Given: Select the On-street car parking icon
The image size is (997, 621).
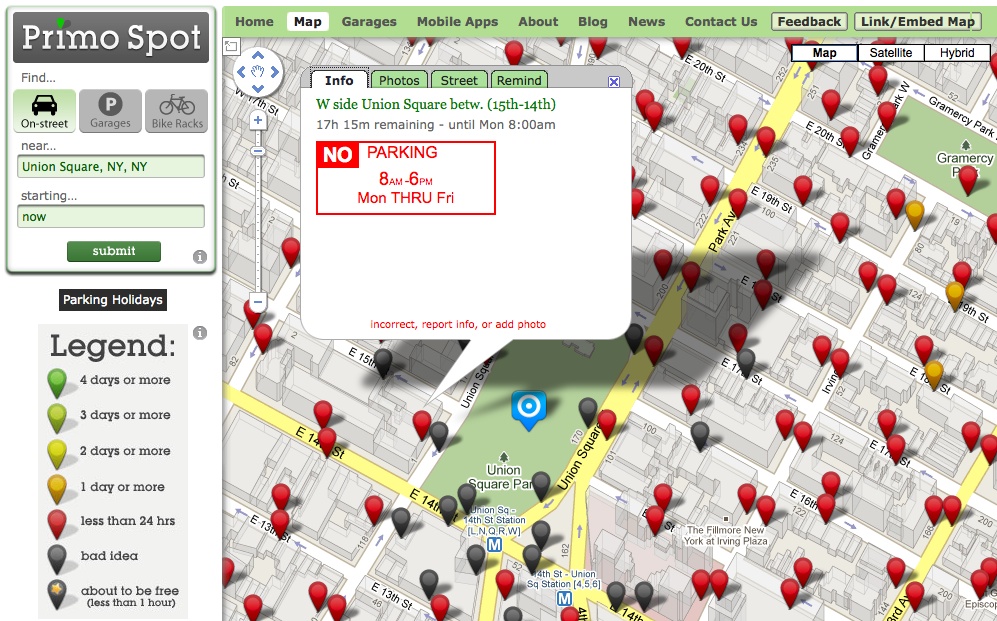Looking at the screenshot, I should 45,110.
